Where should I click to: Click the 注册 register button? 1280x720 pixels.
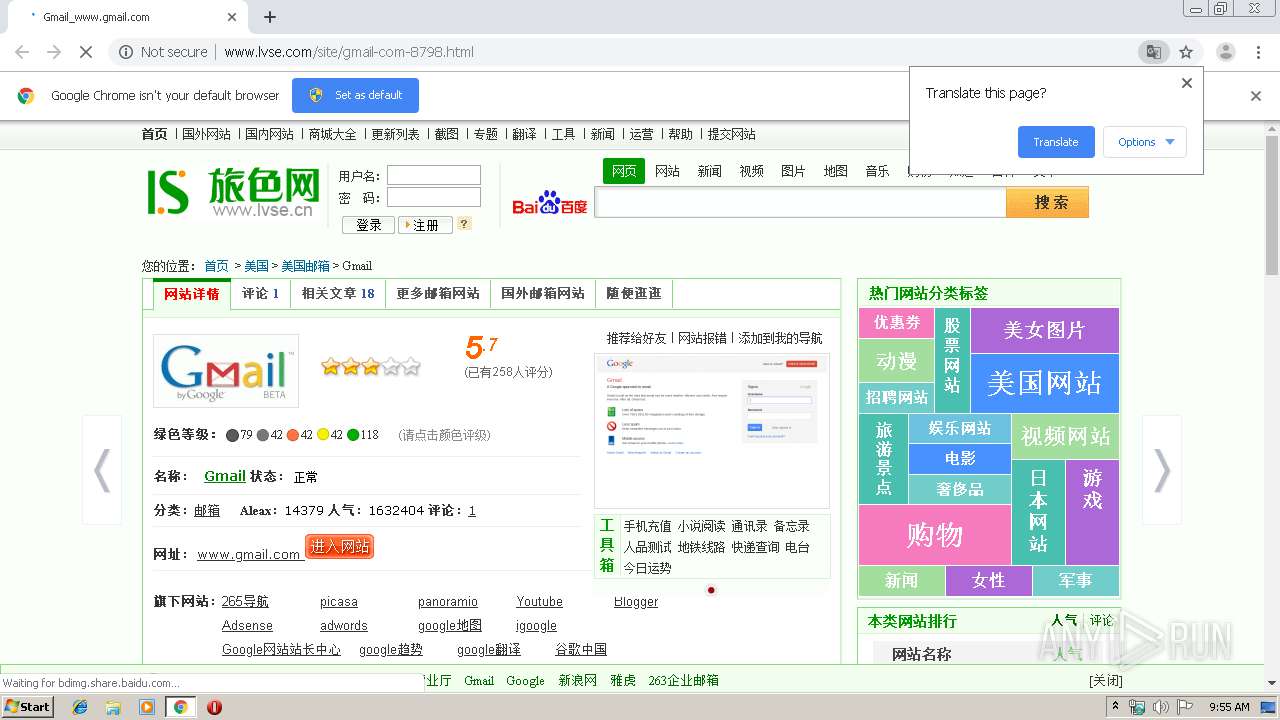(x=425, y=225)
